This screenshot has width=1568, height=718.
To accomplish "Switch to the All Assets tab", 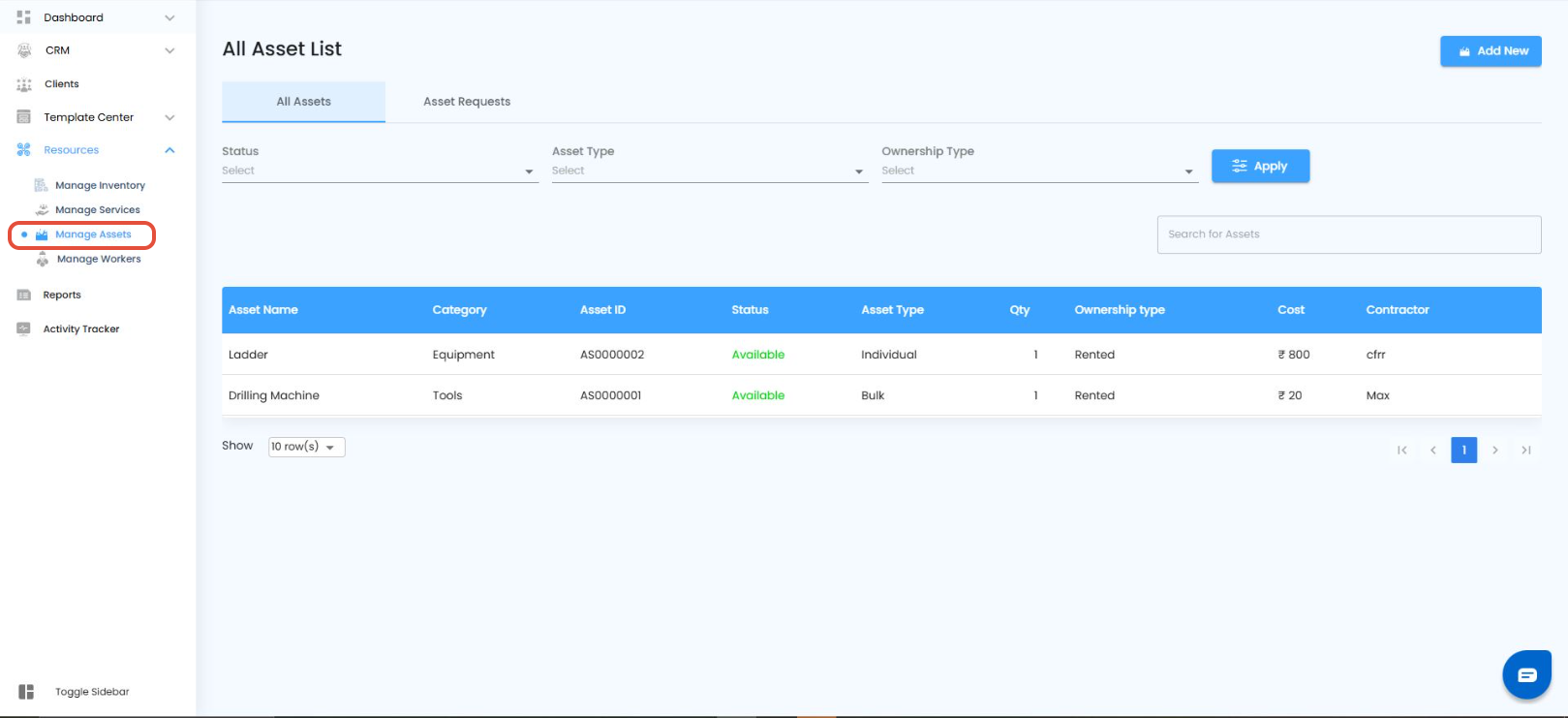I will 304,102.
